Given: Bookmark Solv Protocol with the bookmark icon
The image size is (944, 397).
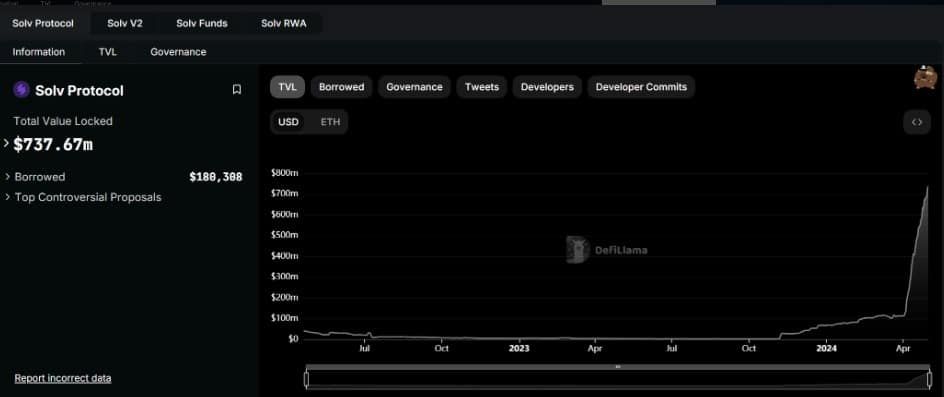Looking at the screenshot, I should click(237, 90).
